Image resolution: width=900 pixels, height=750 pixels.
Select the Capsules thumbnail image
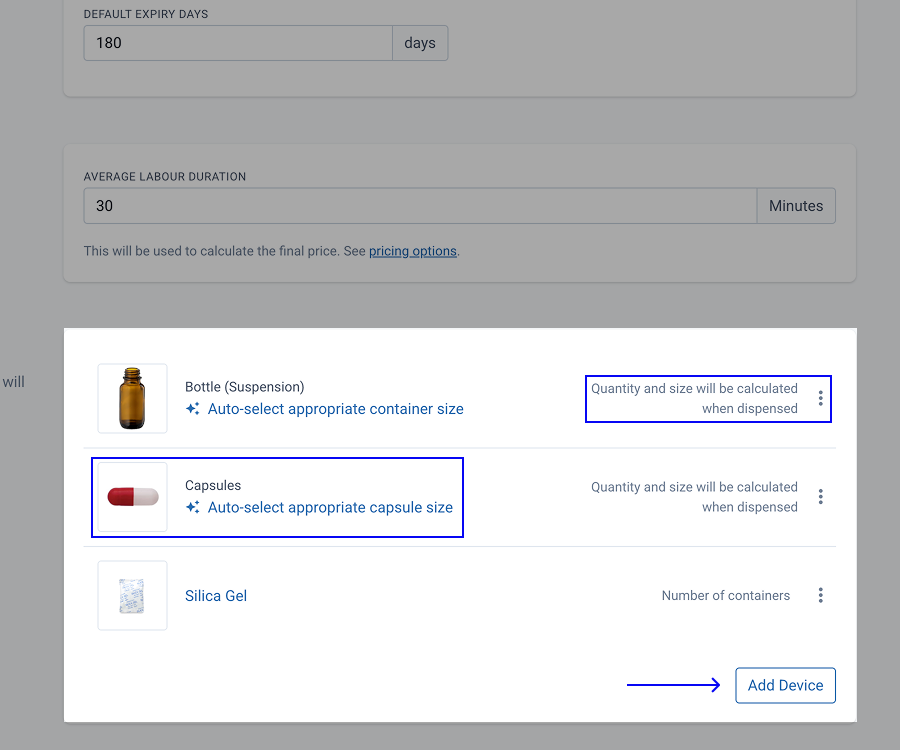coord(132,497)
